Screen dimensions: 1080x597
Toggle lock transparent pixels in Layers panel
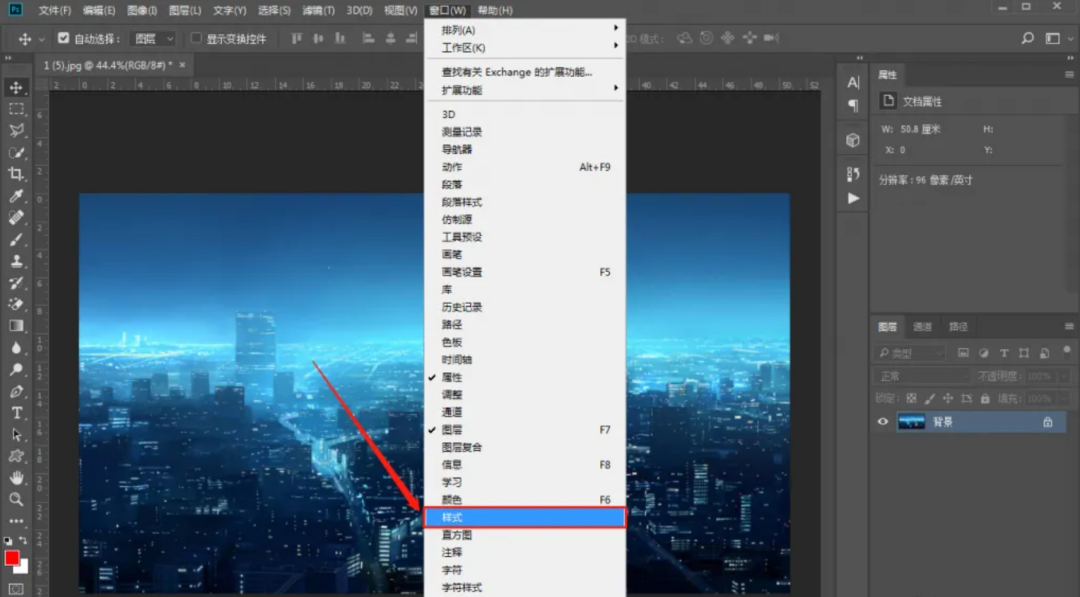(x=912, y=397)
